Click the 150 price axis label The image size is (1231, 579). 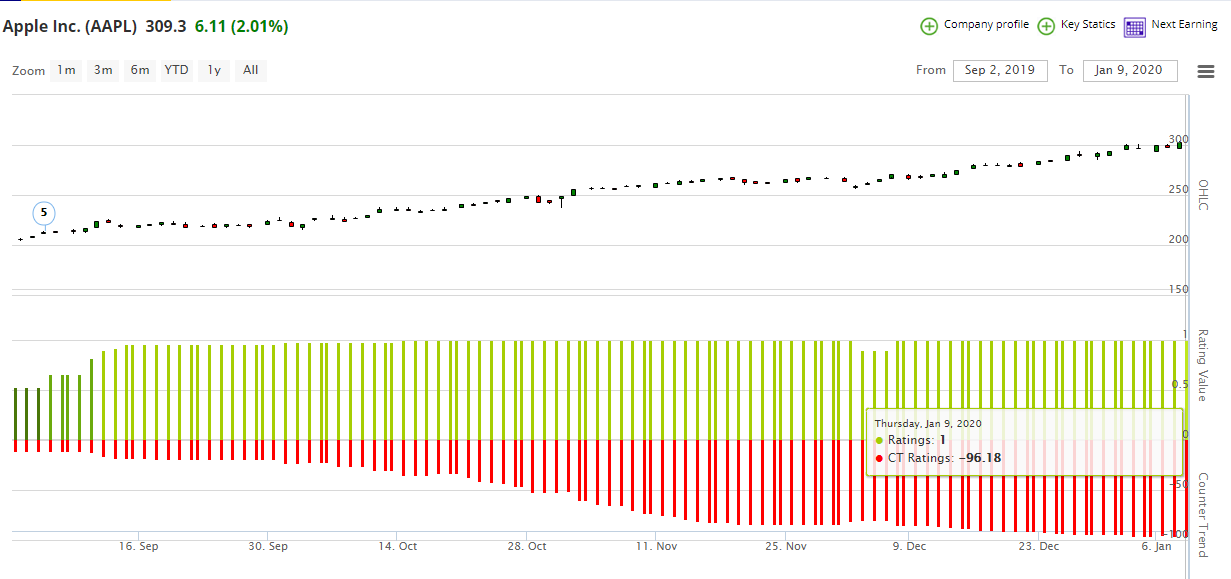pos(1178,289)
